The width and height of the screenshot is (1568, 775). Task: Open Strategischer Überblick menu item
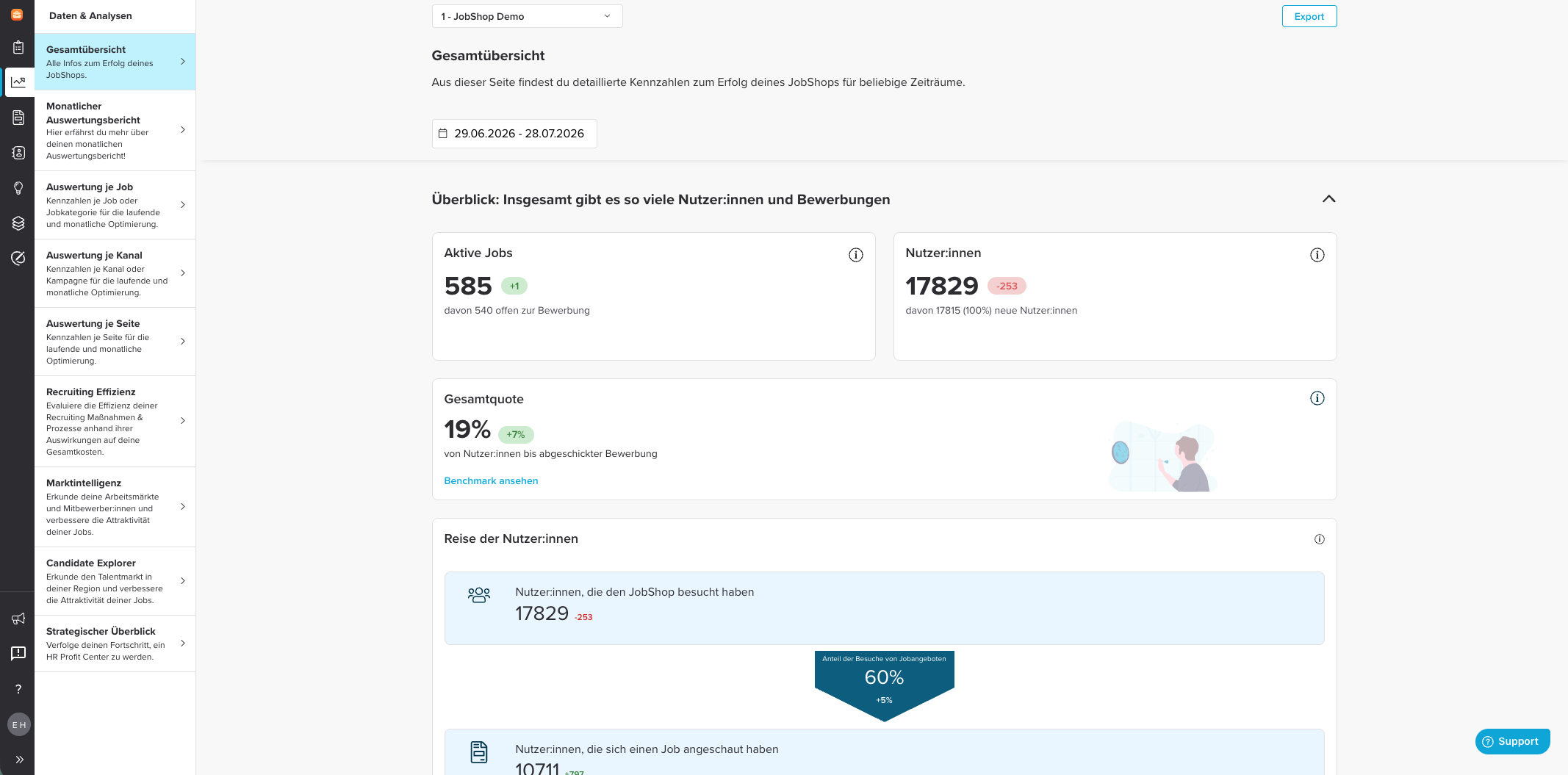click(x=115, y=644)
